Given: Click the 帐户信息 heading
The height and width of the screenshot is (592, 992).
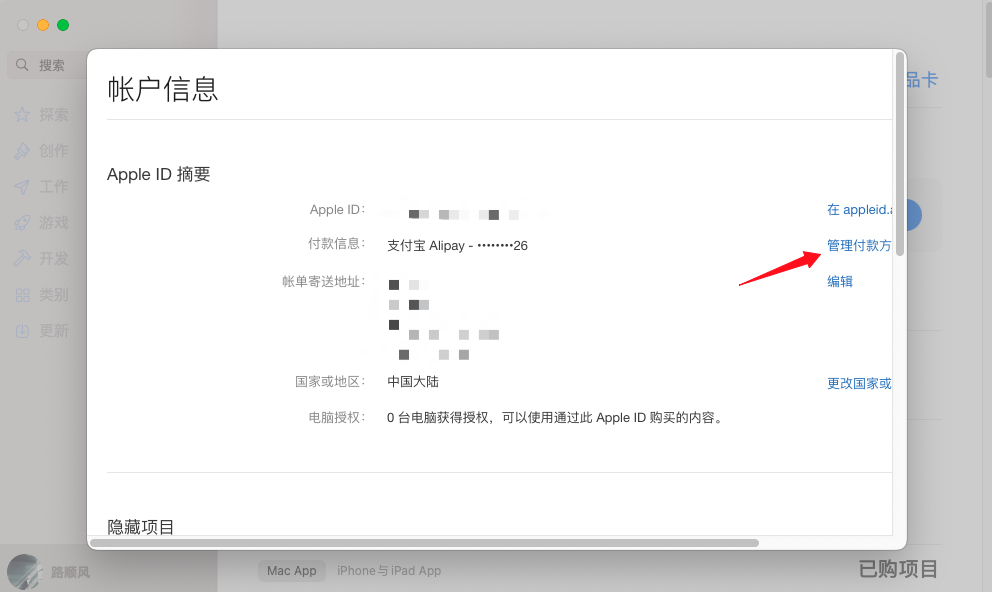Looking at the screenshot, I should tap(163, 89).
